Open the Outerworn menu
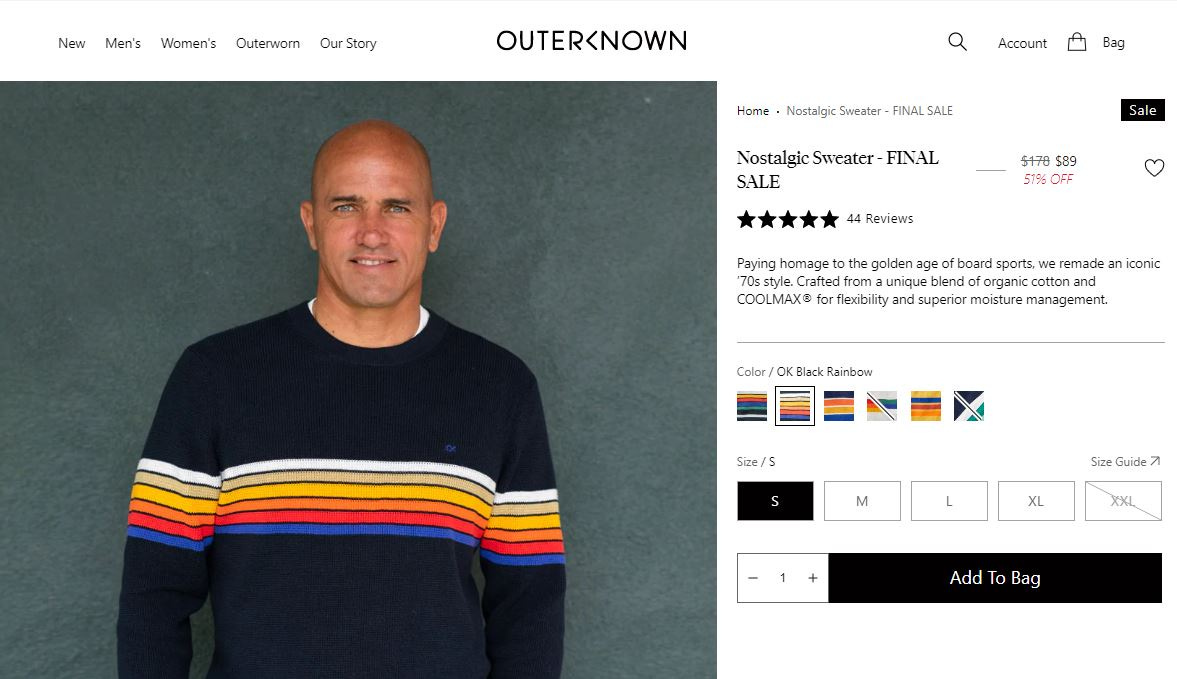The image size is (1177, 679). coord(268,44)
